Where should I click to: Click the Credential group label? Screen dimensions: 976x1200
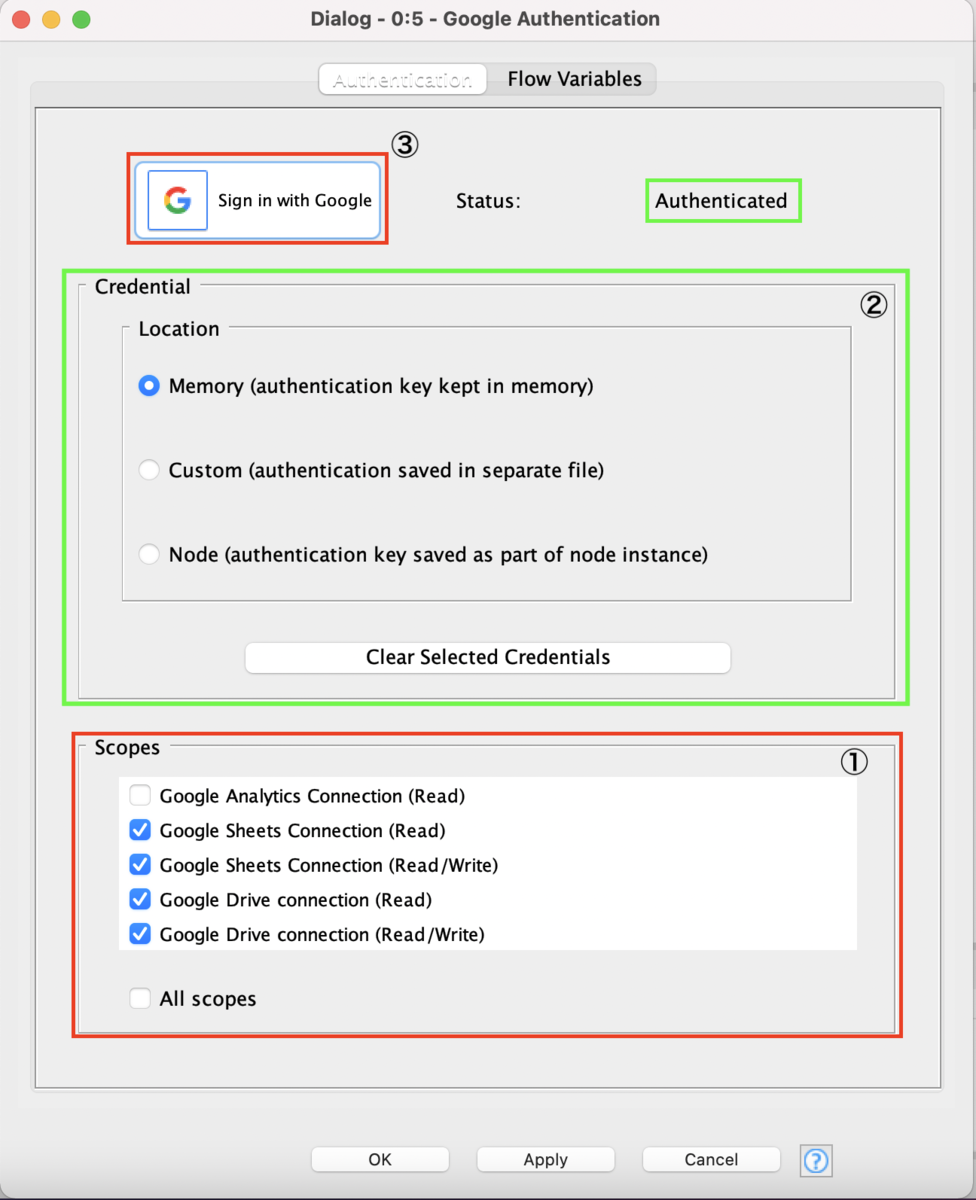[x=142, y=287]
